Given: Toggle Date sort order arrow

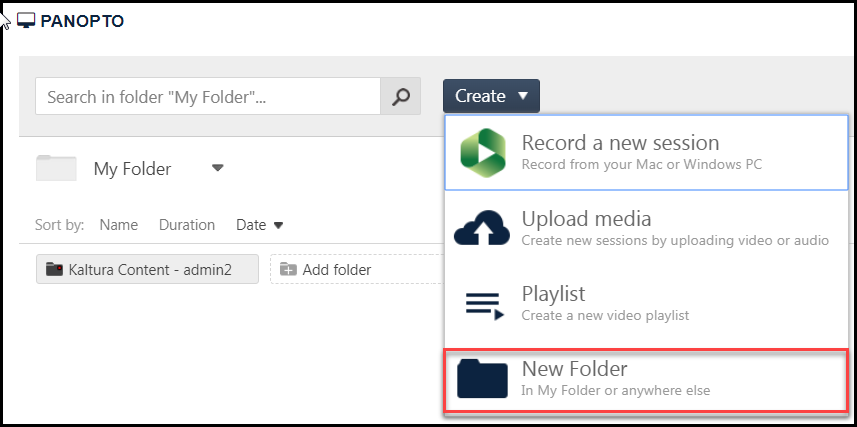Looking at the screenshot, I should (279, 226).
